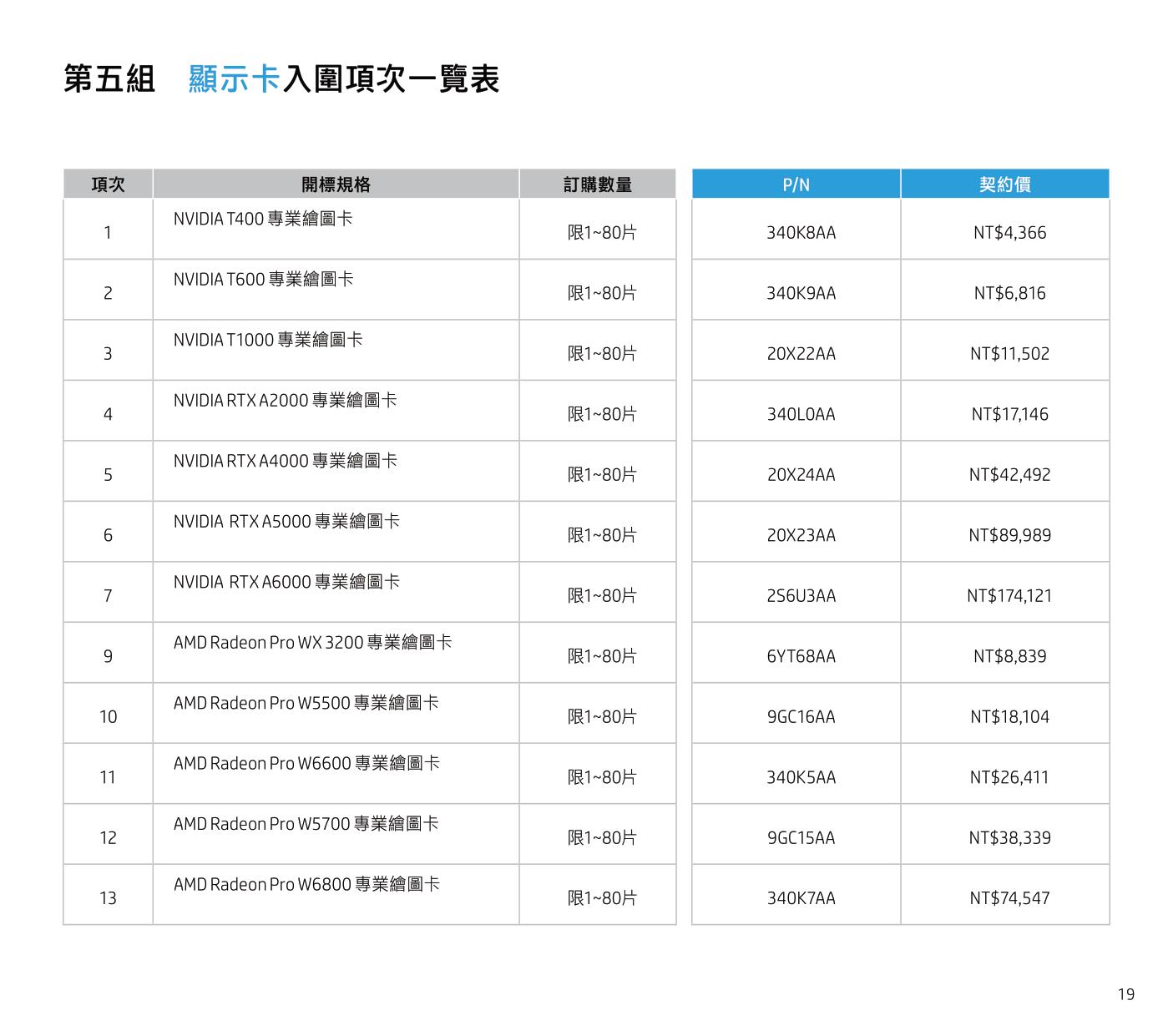
Task: Click part number 340L0AA
Action: click(801, 415)
